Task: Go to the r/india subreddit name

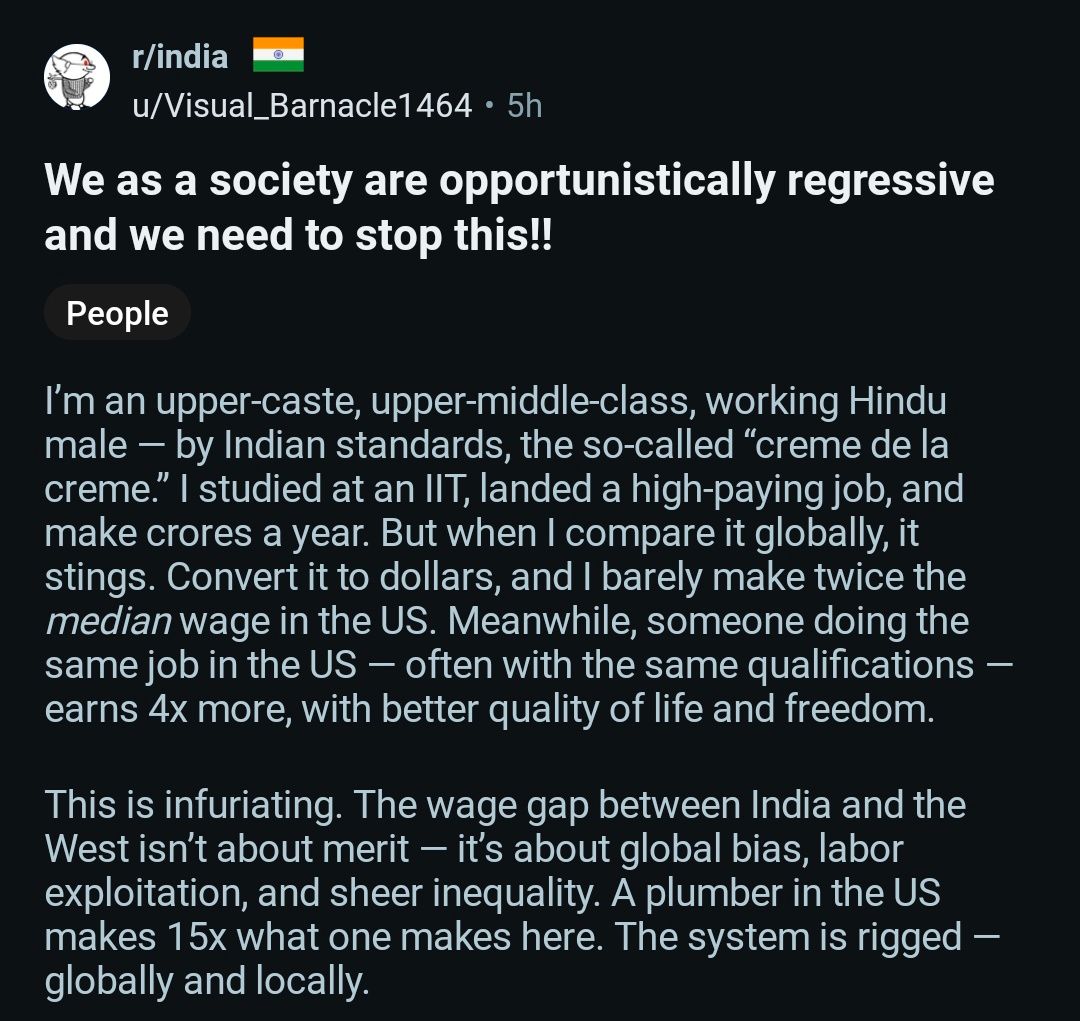Action: tap(180, 57)
